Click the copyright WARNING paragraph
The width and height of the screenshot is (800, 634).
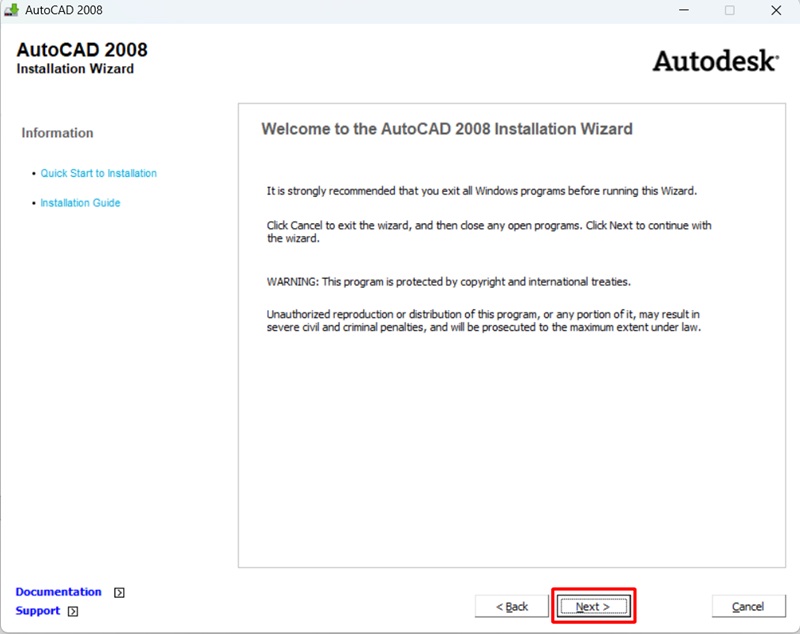[448, 282]
